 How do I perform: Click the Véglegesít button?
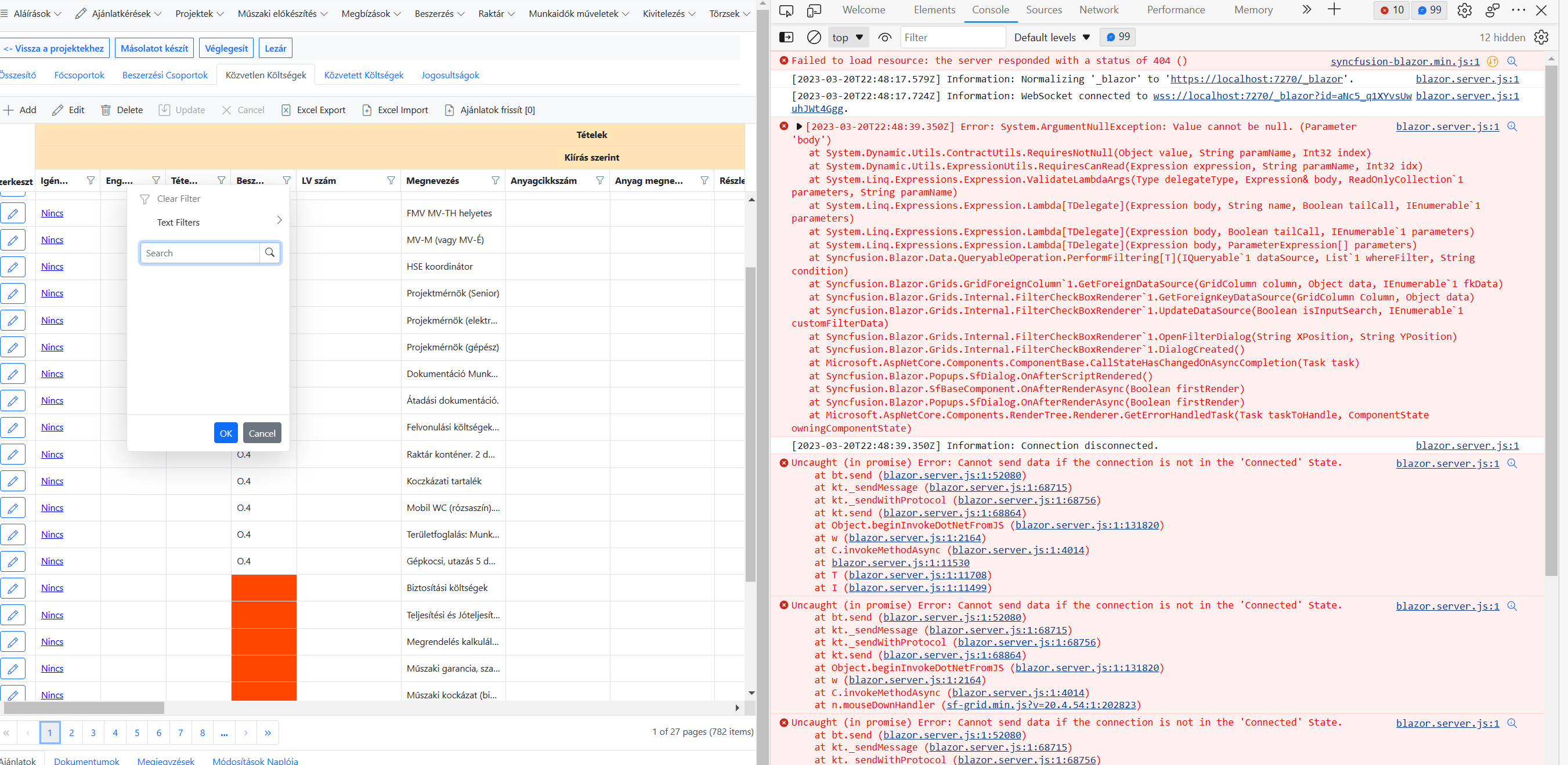(226, 49)
